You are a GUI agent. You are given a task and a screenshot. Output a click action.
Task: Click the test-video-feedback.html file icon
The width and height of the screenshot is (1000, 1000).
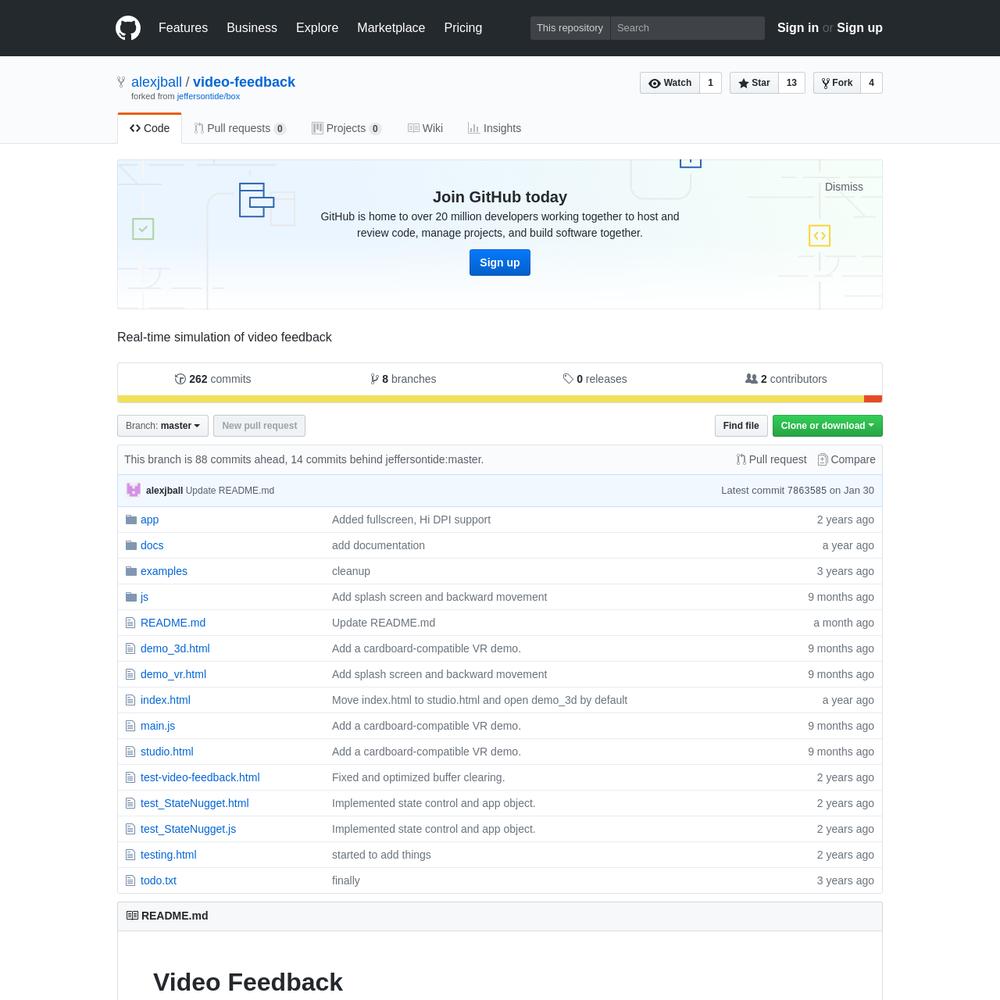pyautogui.click(x=131, y=777)
